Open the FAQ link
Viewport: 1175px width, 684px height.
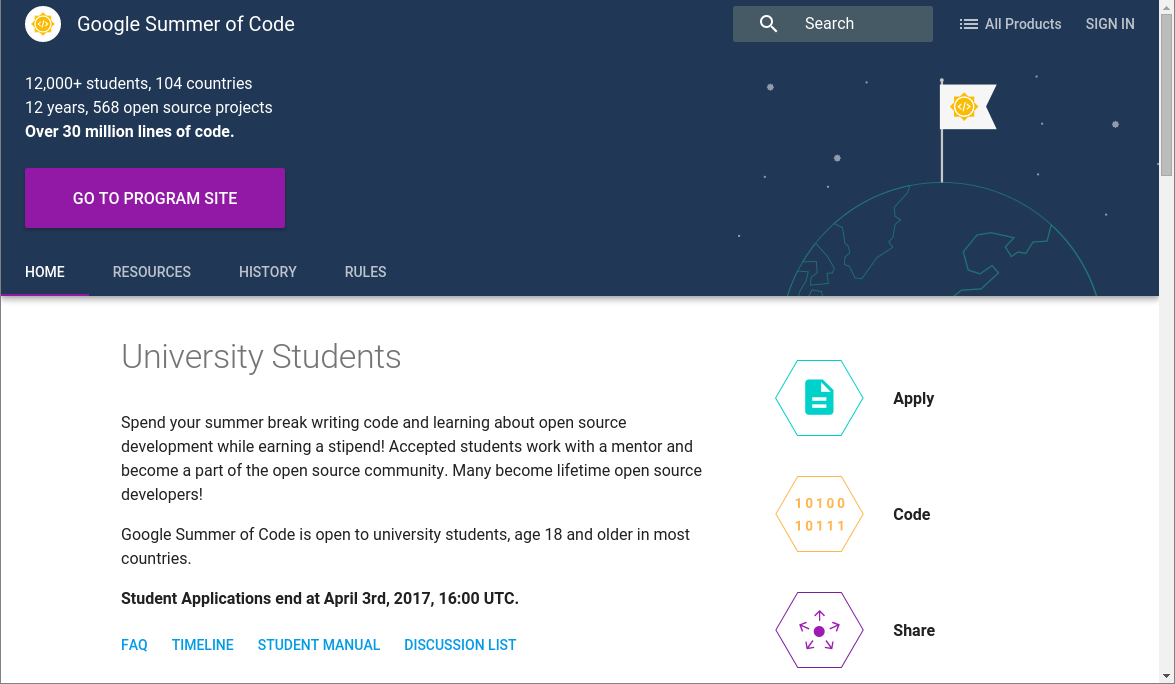134,645
